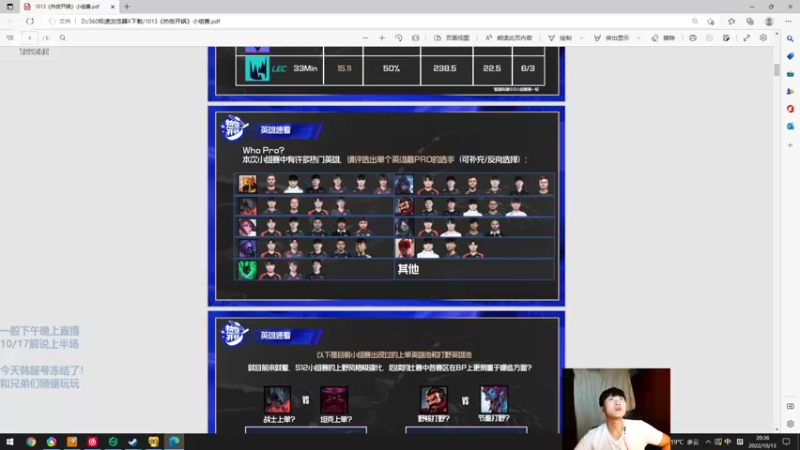
Task: Open the browser settings and more menu
Action: click(788, 21)
